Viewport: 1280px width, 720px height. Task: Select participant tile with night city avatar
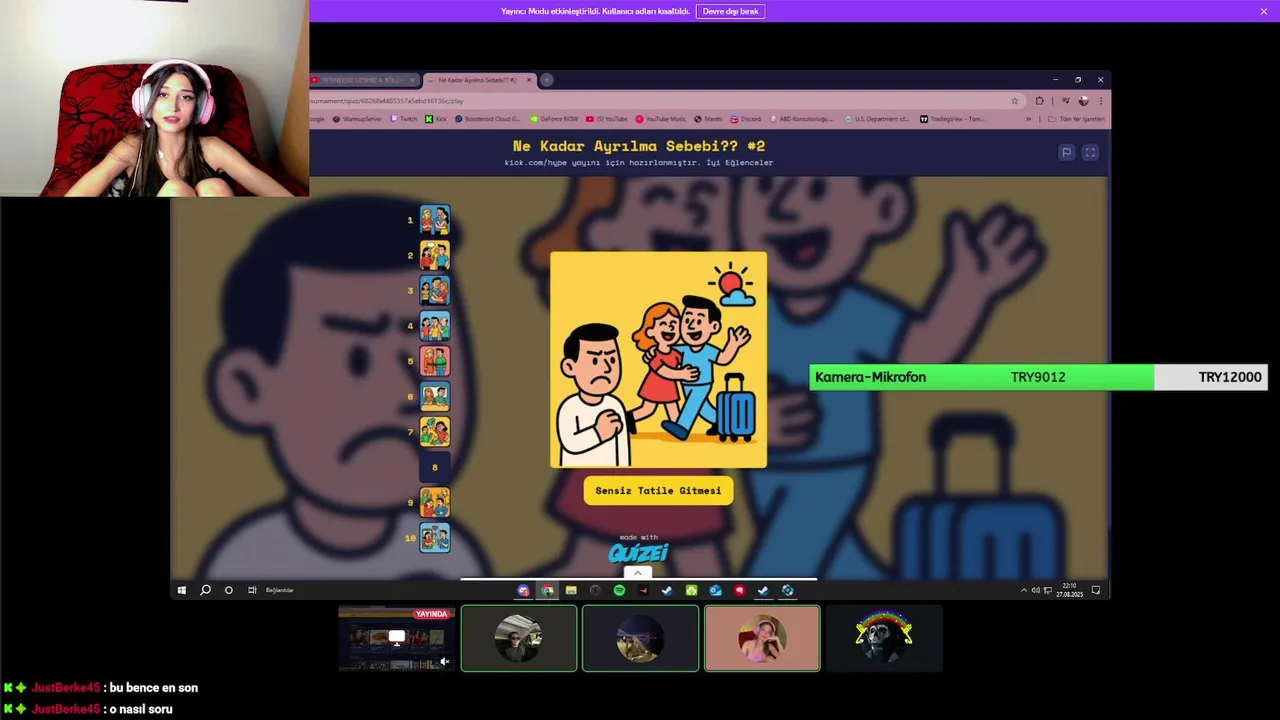(640, 639)
